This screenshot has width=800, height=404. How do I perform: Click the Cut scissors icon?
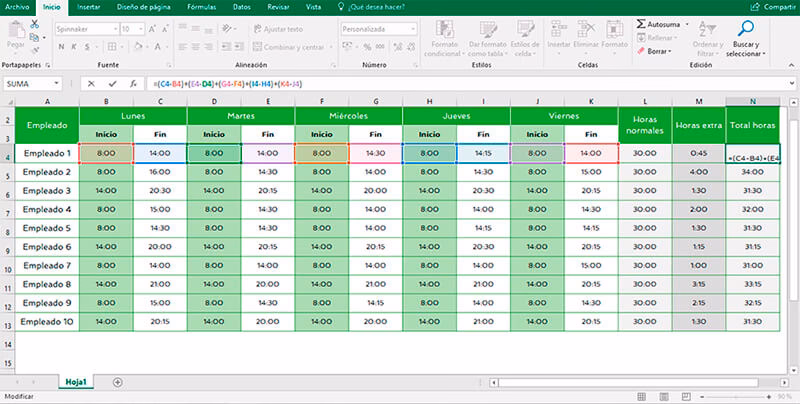(x=34, y=24)
